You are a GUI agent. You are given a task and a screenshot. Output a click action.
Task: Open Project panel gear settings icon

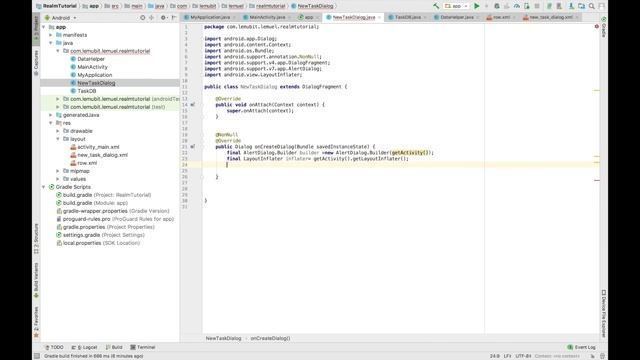163,18
